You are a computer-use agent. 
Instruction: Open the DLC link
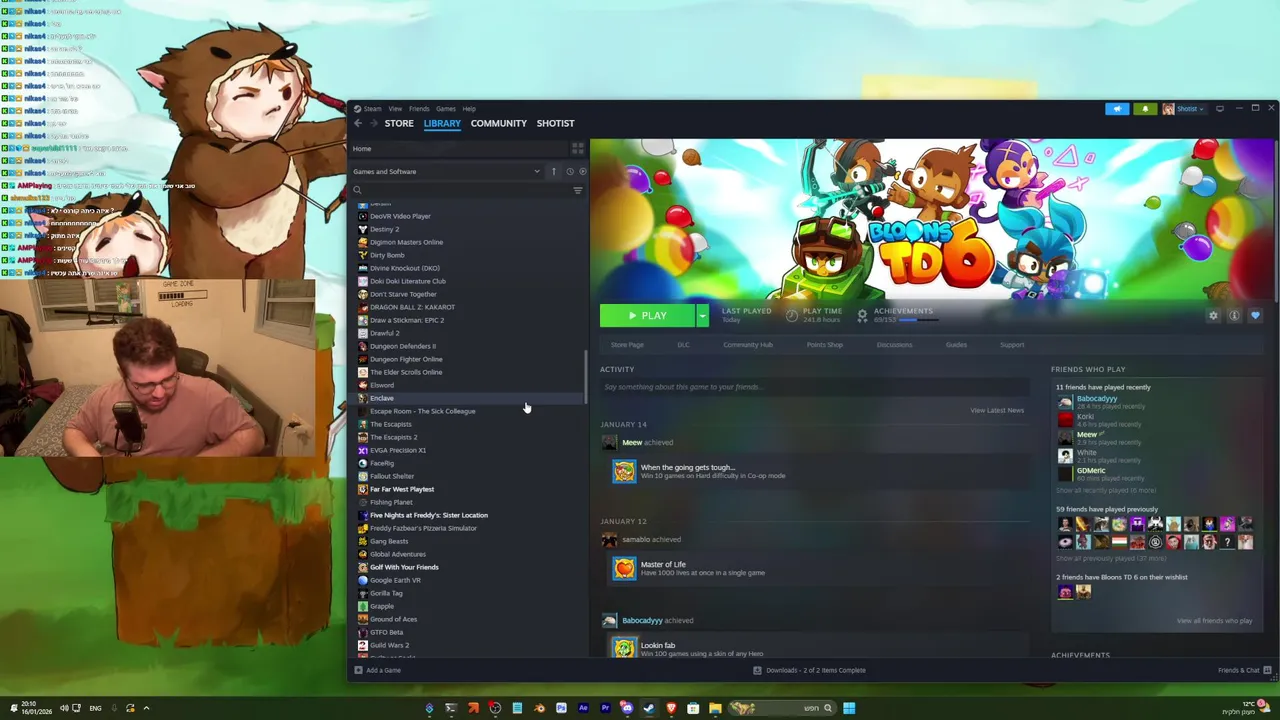pos(683,345)
